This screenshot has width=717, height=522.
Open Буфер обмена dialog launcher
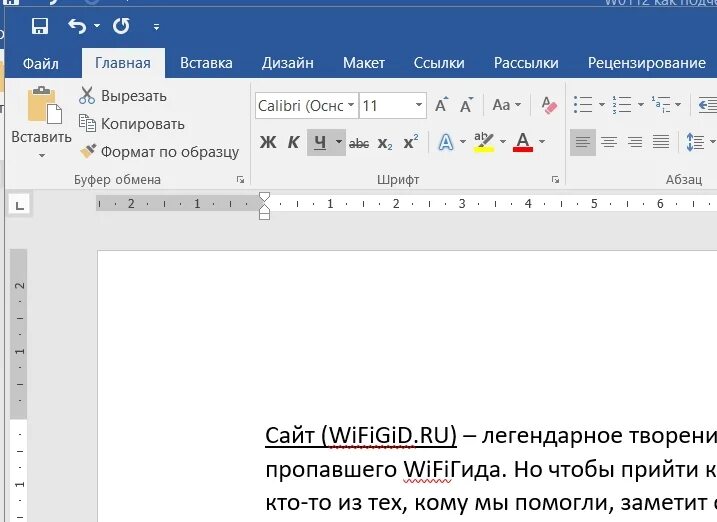pos(241,180)
